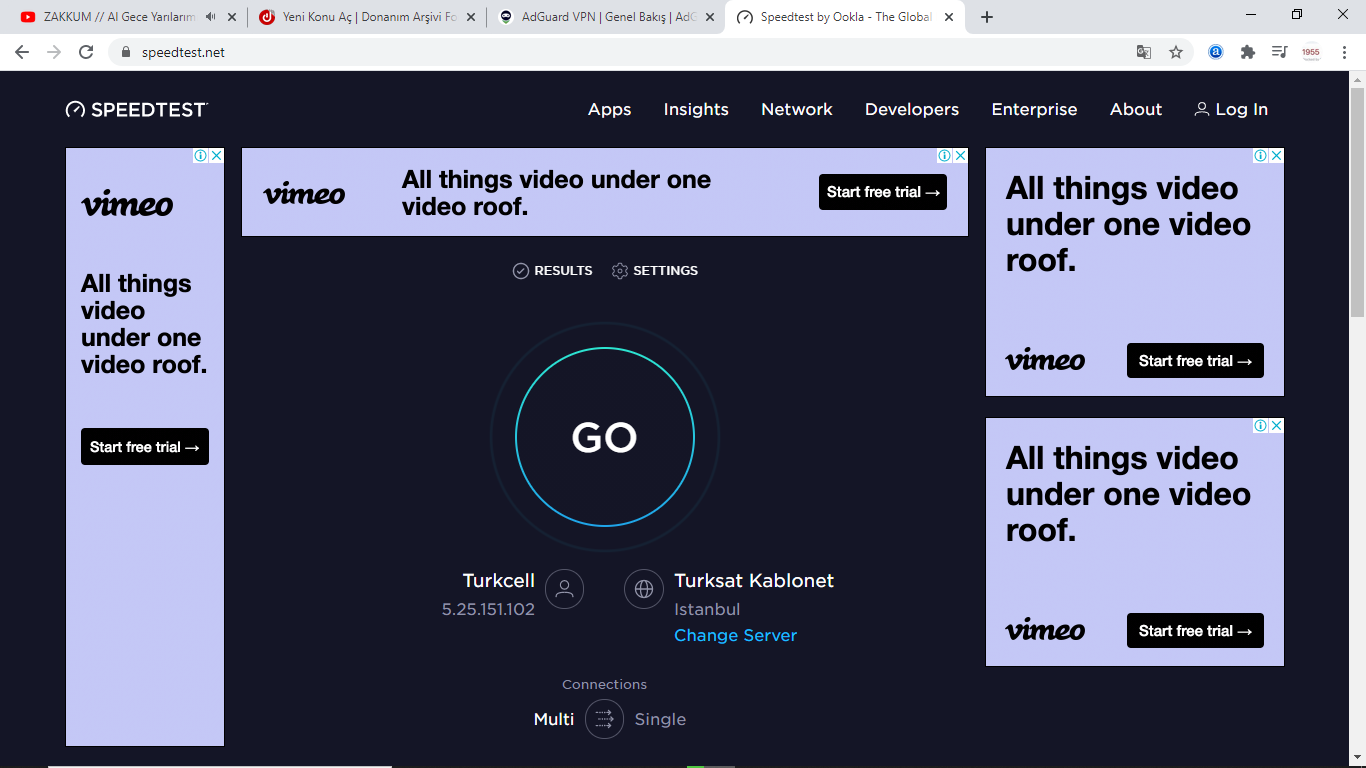This screenshot has height=768, width=1366.
Task: Go forward in browser history
Action: tap(54, 52)
